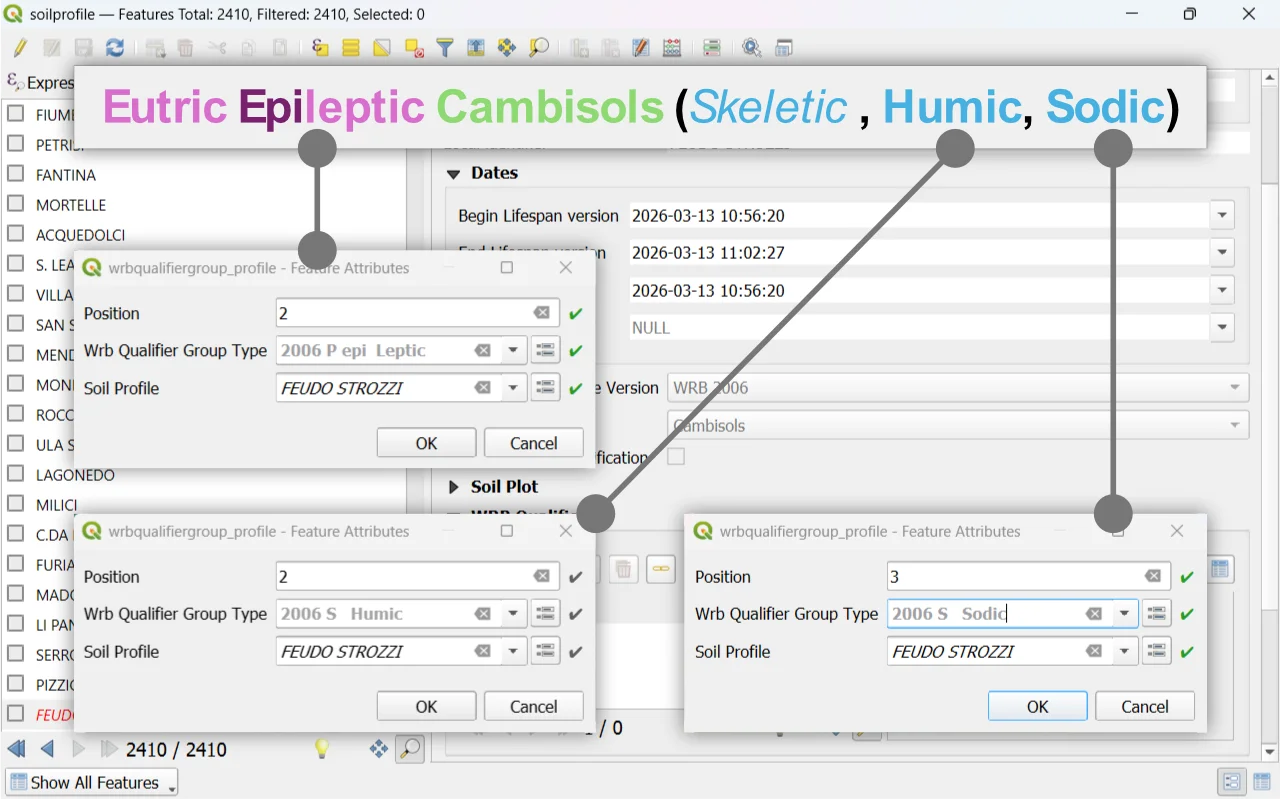Click Position field in Humic dialog
This screenshot has width=1280, height=800.
(405, 577)
